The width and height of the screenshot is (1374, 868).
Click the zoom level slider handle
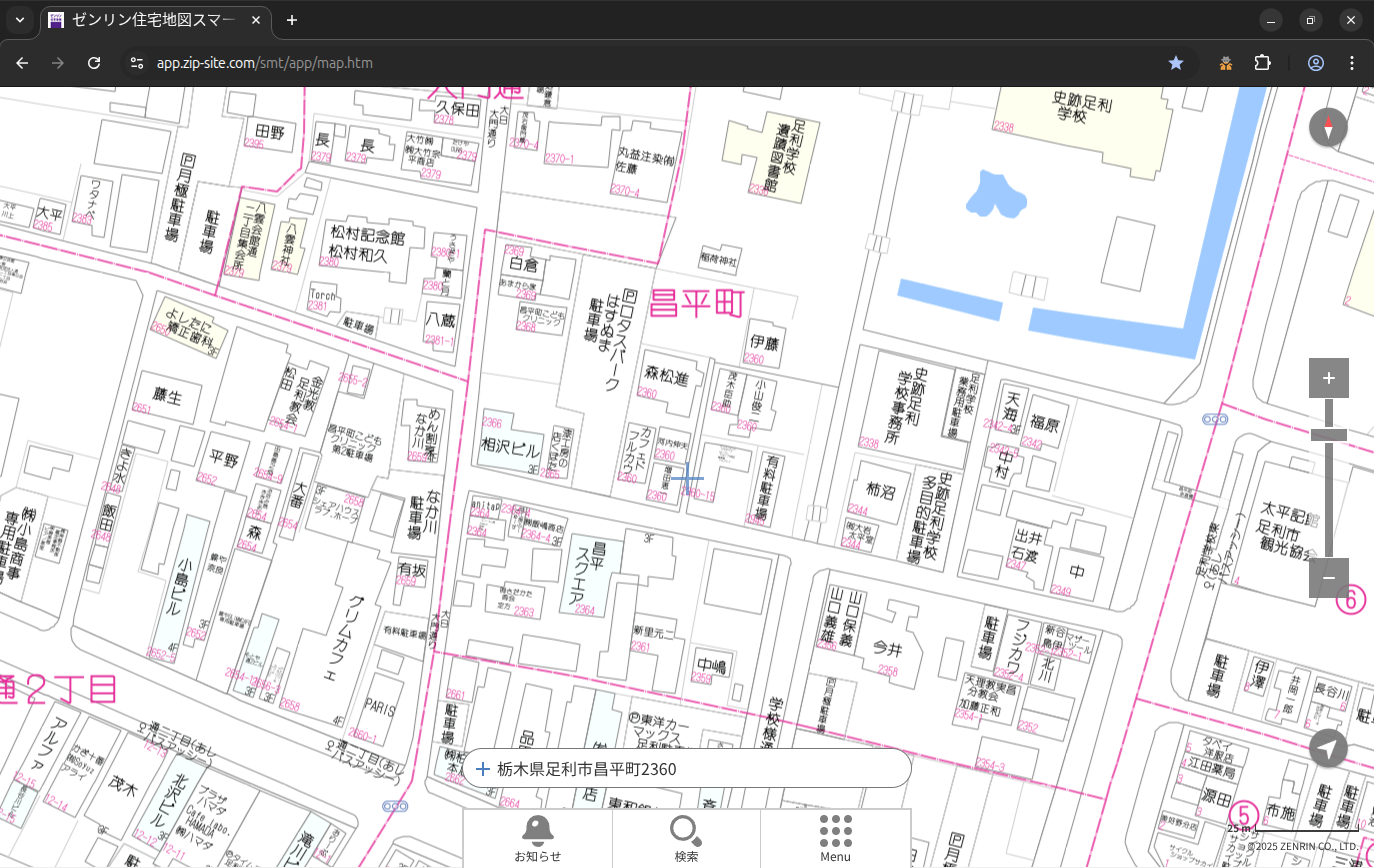pyautogui.click(x=1328, y=434)
